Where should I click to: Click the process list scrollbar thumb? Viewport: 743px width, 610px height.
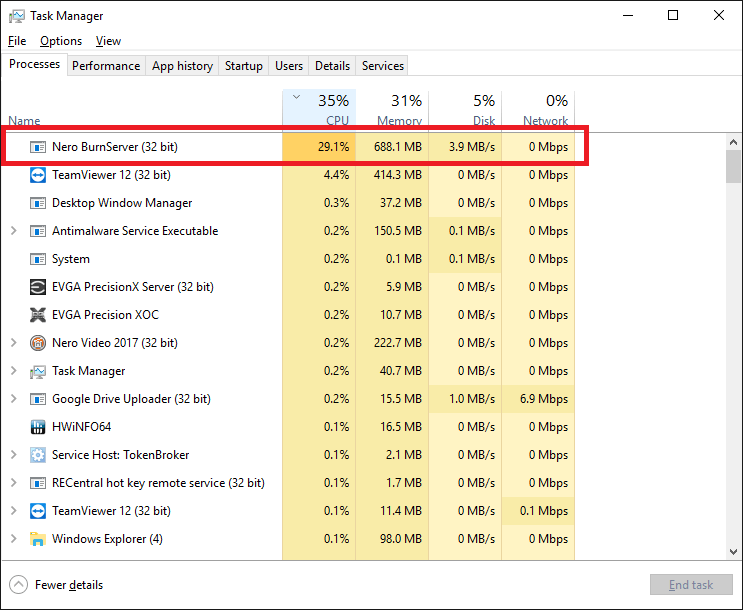coord(734,166)
